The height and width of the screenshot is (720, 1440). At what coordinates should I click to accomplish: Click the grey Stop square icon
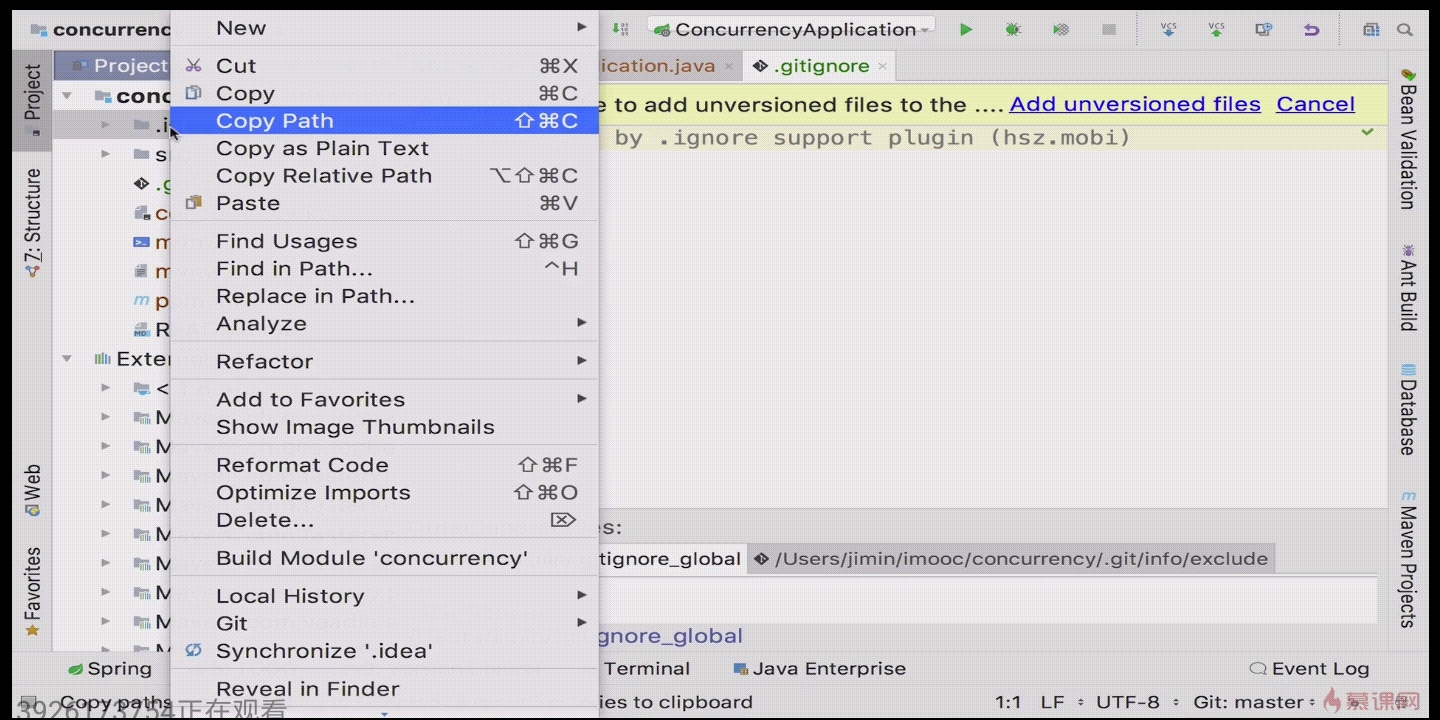pos(1109,30)
